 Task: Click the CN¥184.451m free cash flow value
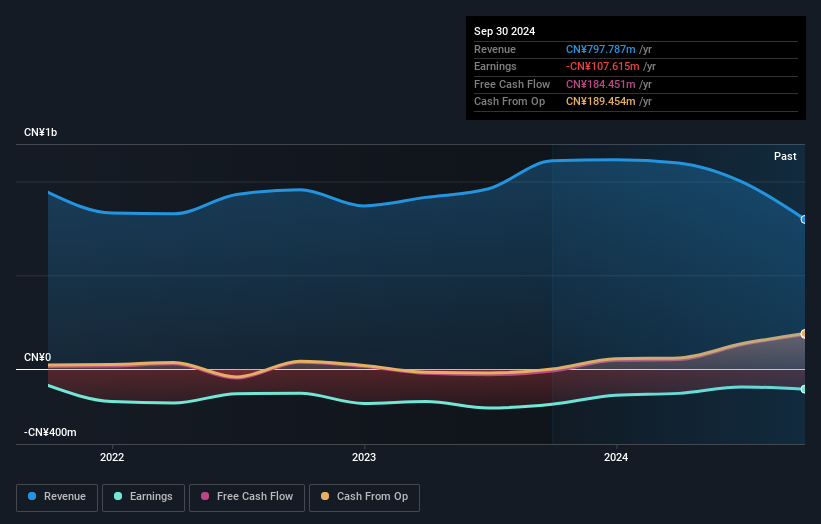pos(601,84)
